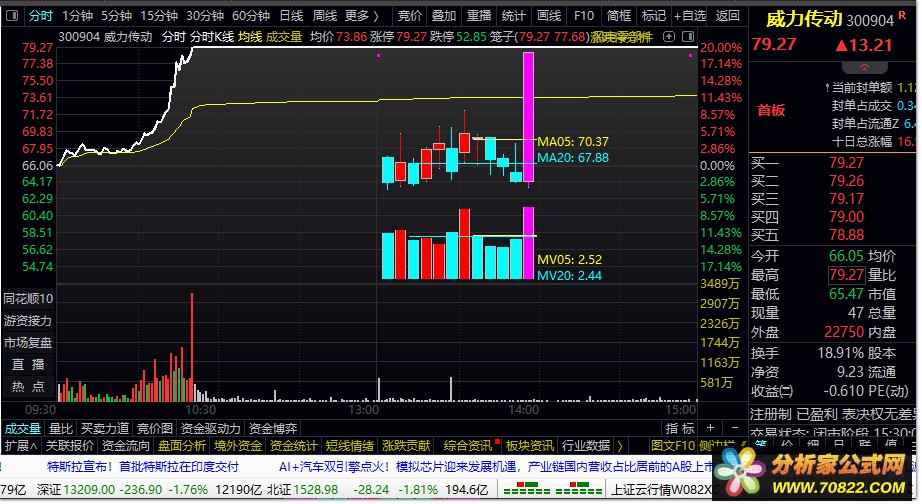The width and height of the screenshot is (922, 504).
Task: Open 游资接力 side shortcut
Action: point(28,321)
